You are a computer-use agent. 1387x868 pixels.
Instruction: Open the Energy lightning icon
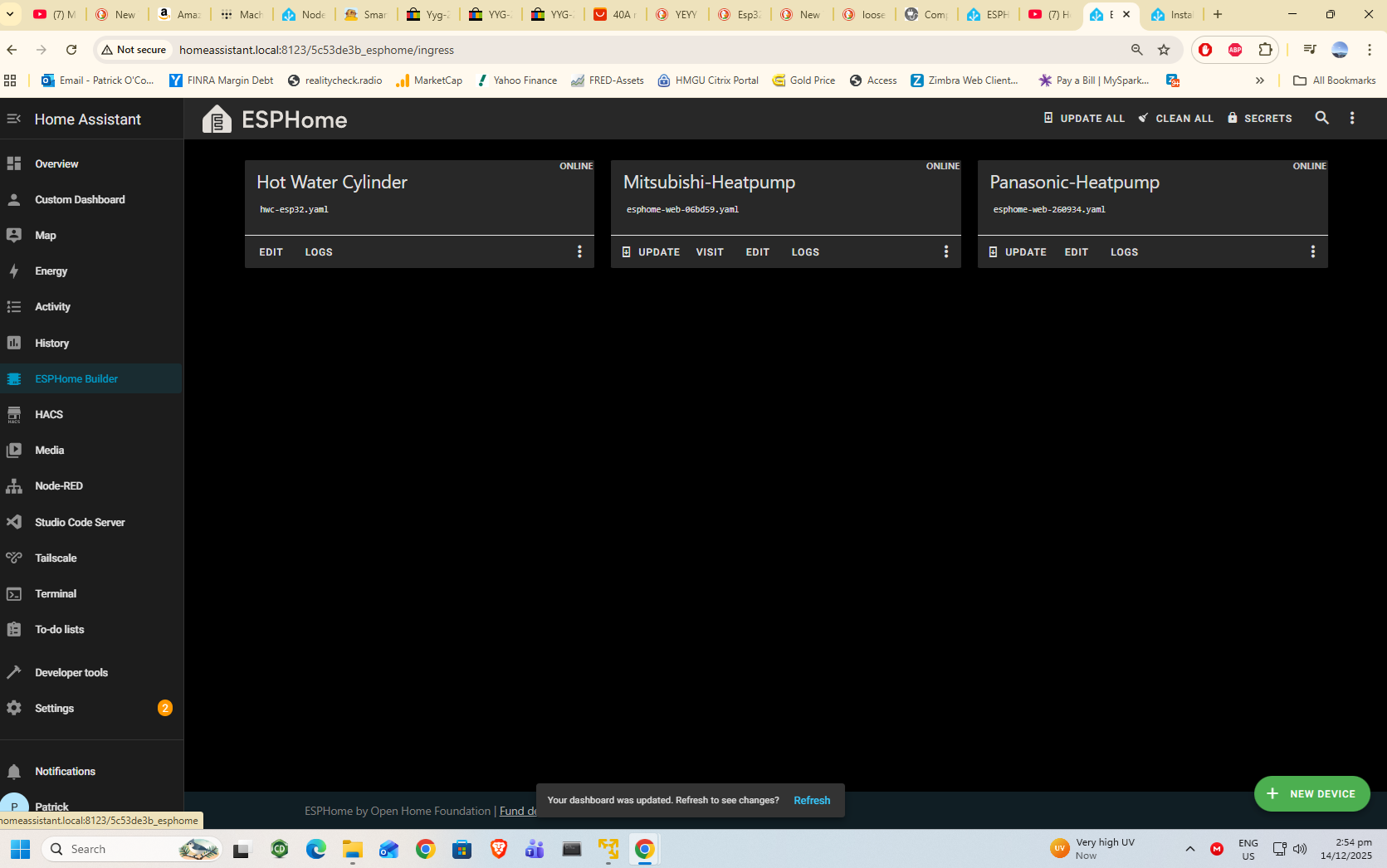pyautogui.click(x=14, y=271)
